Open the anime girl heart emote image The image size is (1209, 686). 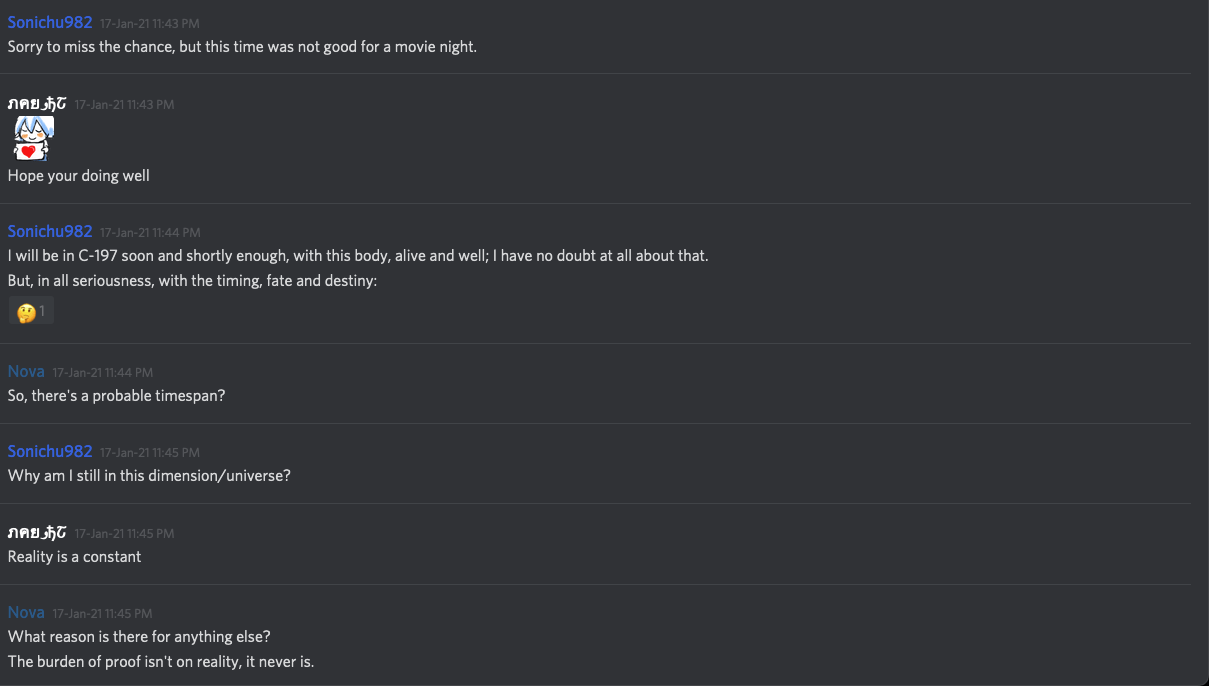33,138
